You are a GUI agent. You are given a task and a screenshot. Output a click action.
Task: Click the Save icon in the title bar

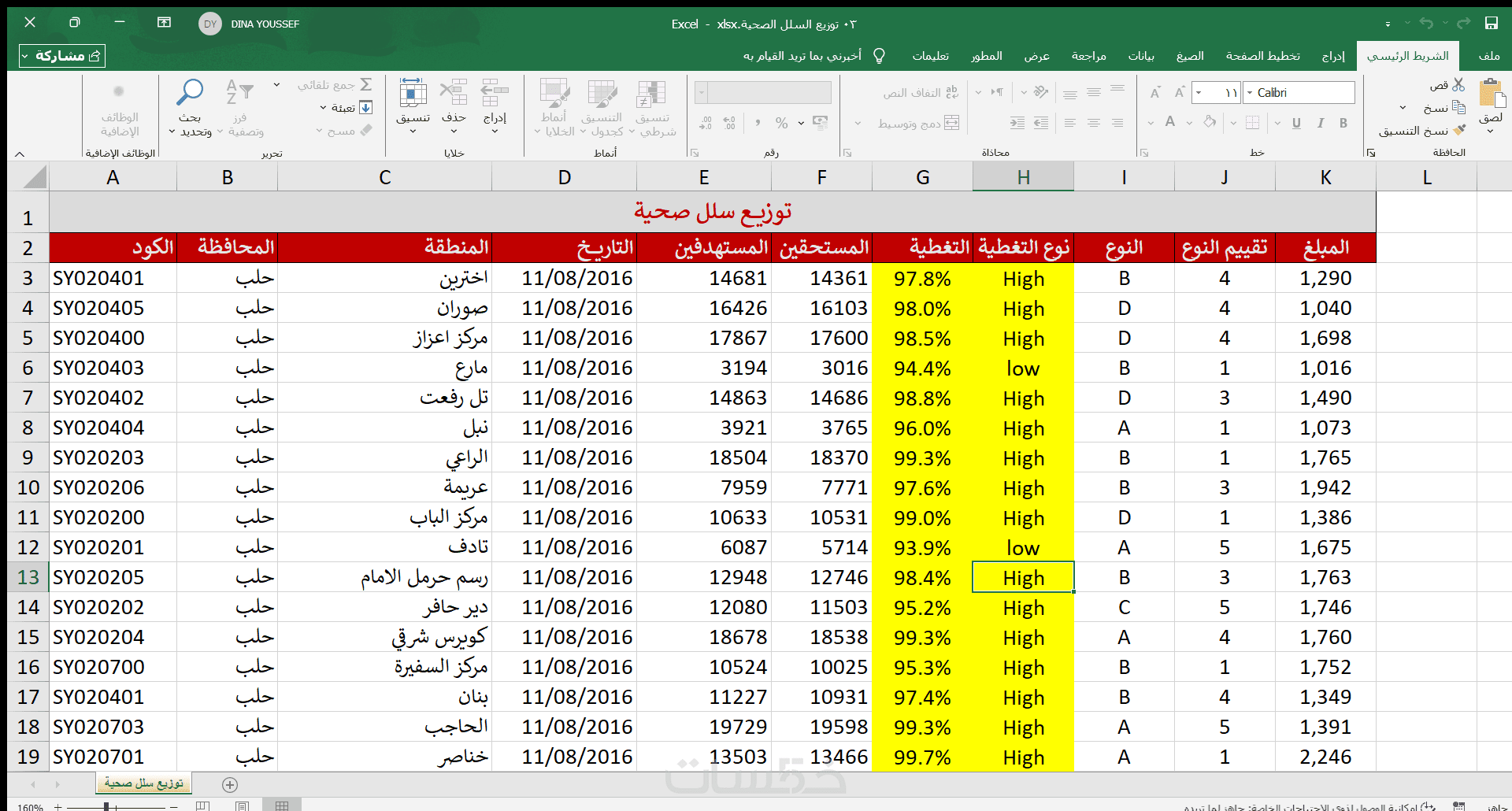tap(1491, 23)
